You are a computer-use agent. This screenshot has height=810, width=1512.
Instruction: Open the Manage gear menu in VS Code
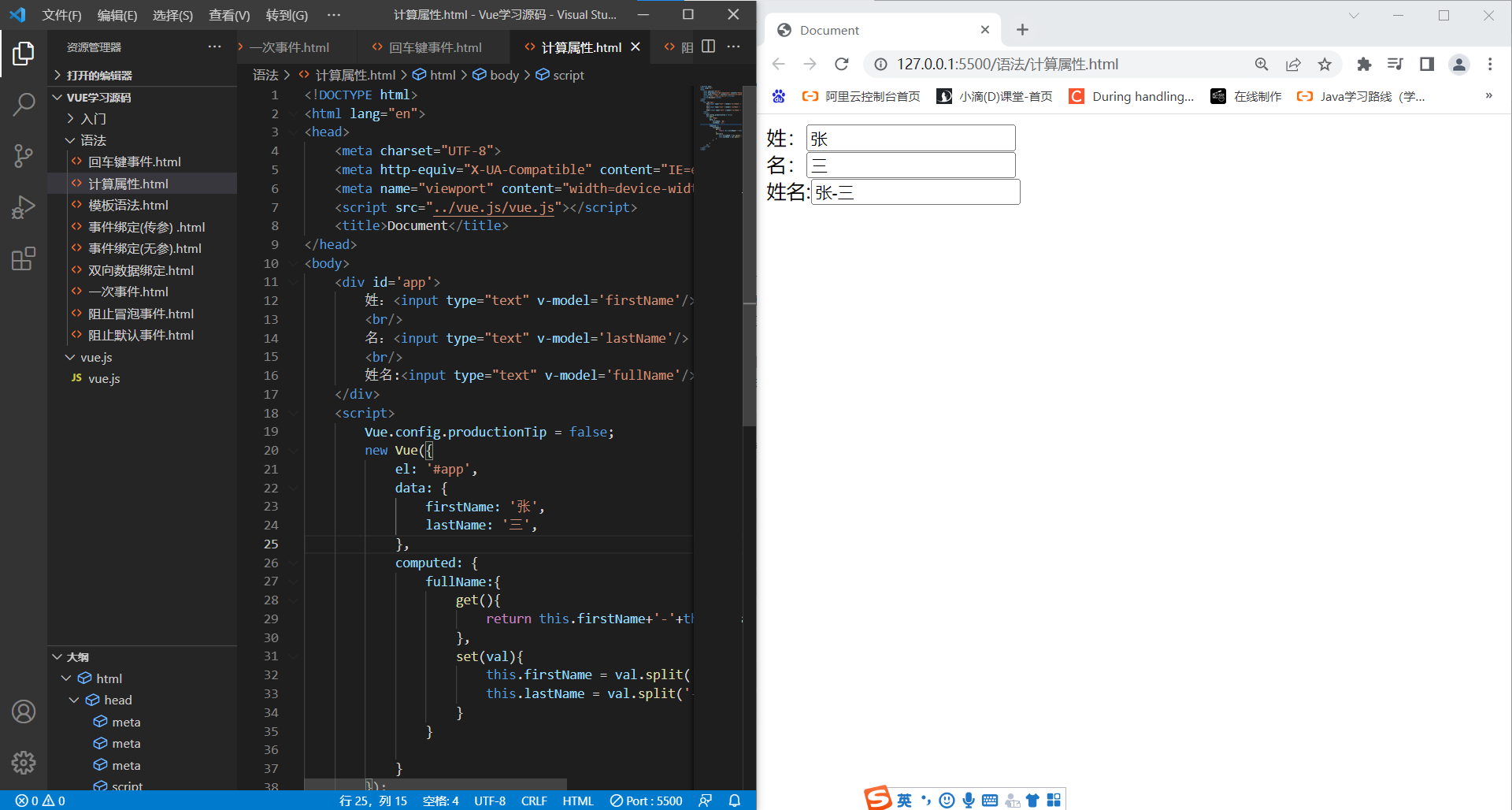click(x=24, y=762)
